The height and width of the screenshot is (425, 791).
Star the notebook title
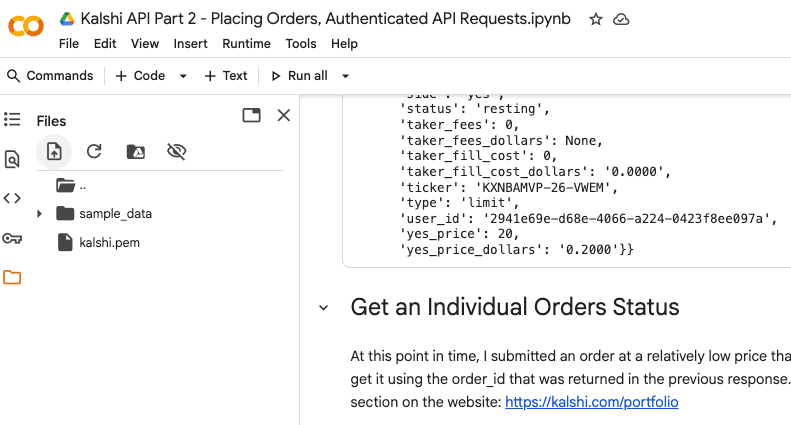596,19
